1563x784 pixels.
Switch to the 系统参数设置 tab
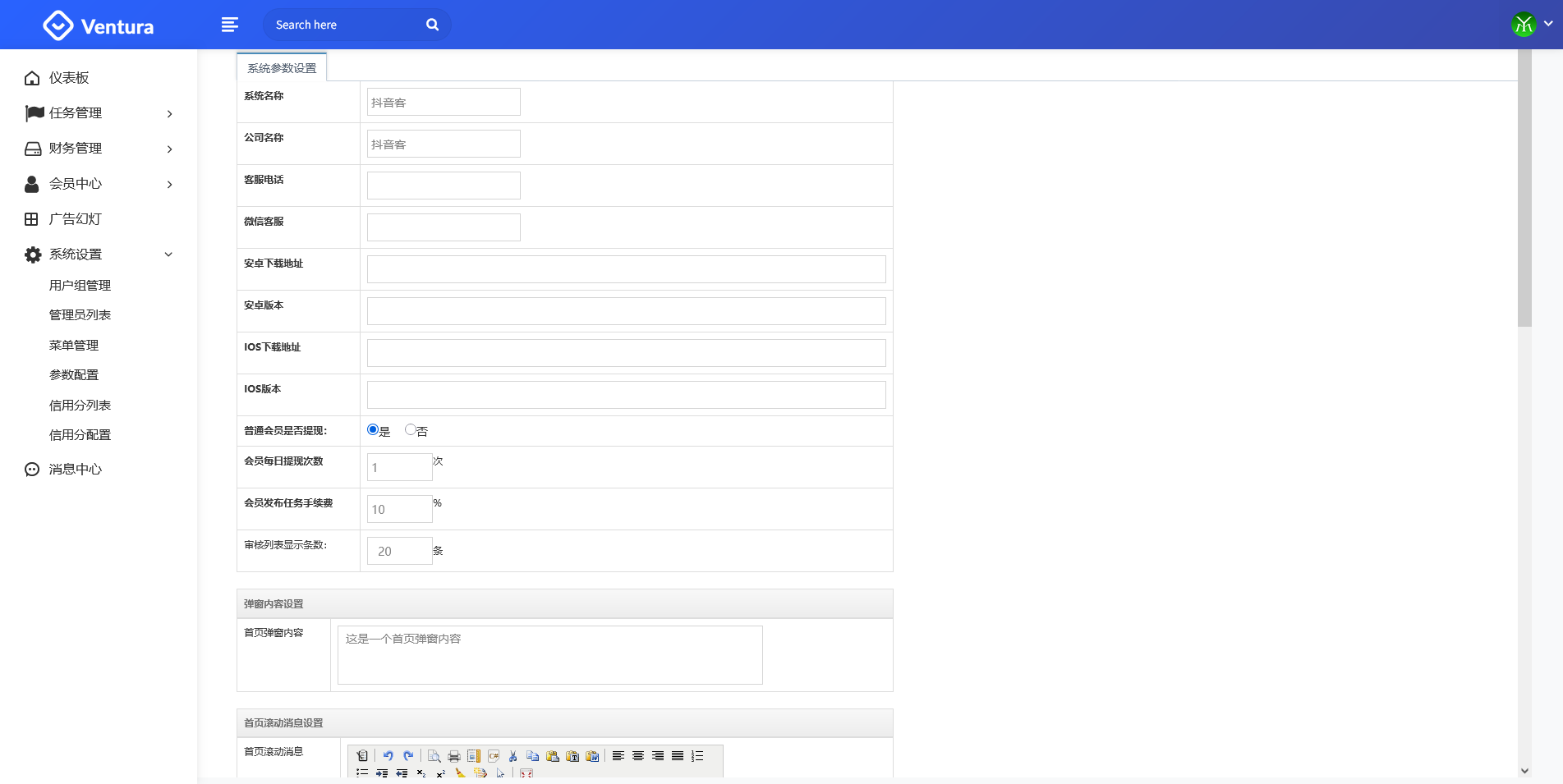[x=282, y=68]
